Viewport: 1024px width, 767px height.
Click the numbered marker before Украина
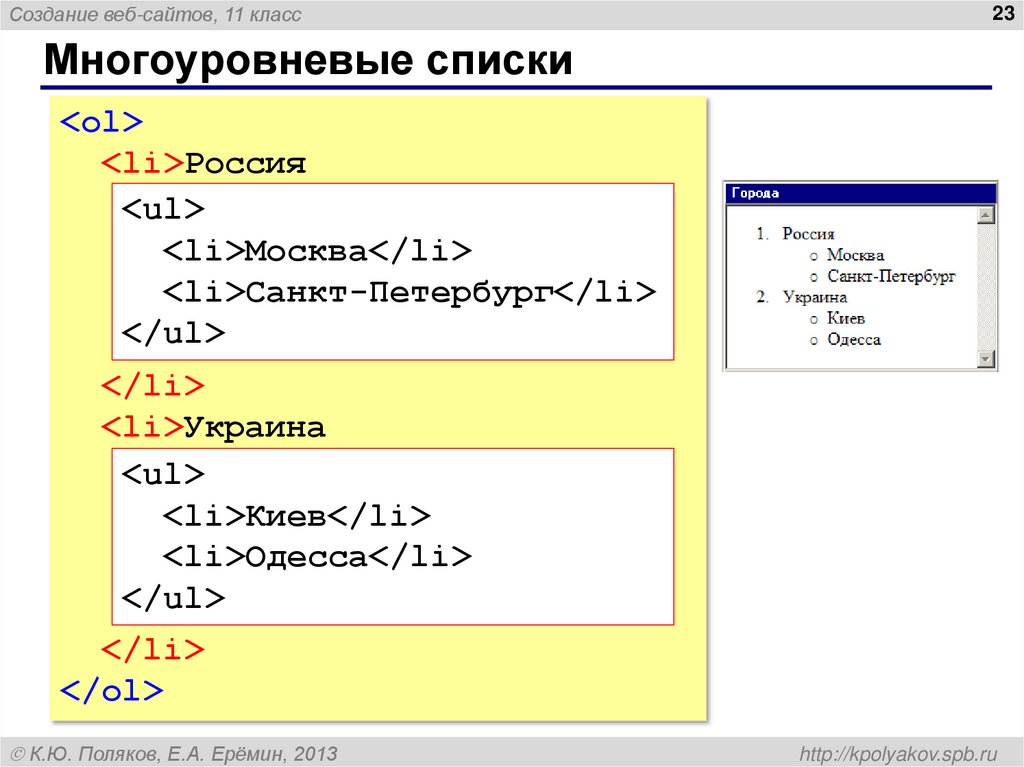[763, 296]
